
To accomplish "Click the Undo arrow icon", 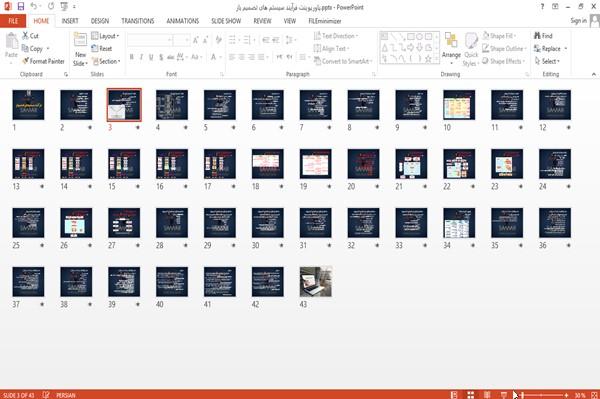I will [x=34, y=6].
